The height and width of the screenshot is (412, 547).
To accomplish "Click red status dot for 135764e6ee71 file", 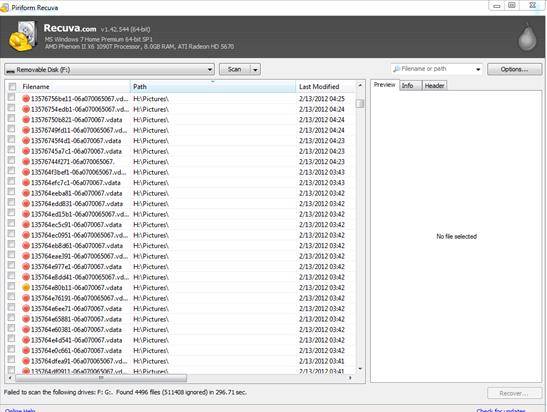I will coord(26,308).
